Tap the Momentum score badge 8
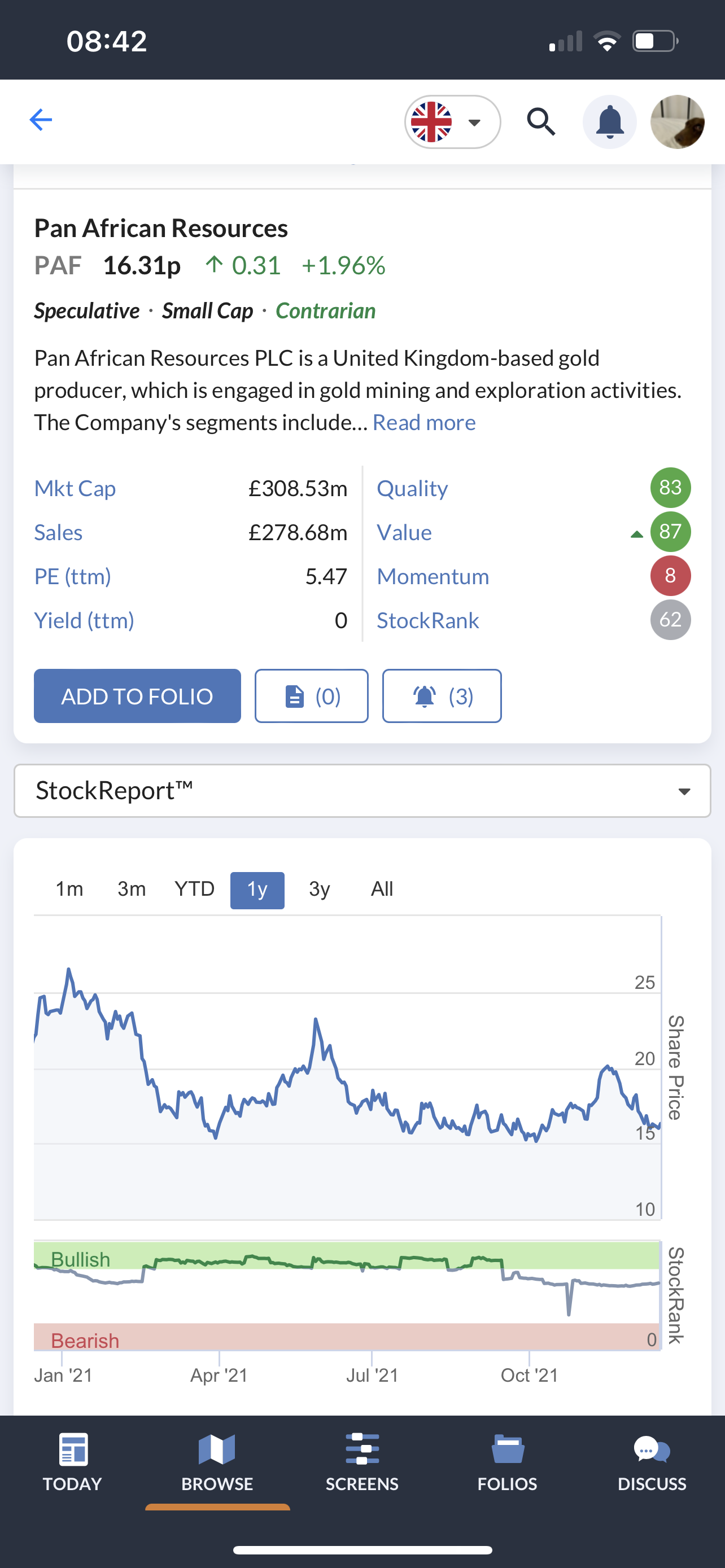Screen dimensions: 725x1568 point(670,575)
